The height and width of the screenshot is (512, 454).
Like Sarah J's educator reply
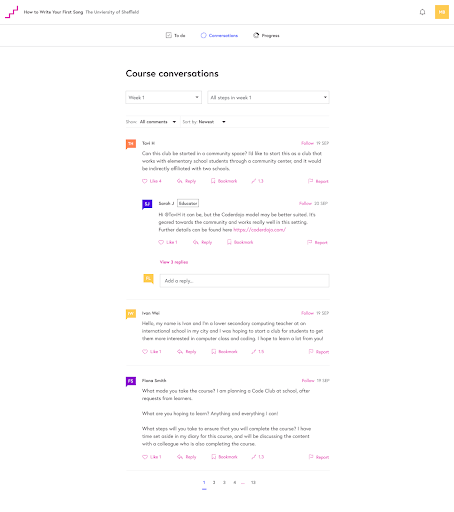point(168,242)
